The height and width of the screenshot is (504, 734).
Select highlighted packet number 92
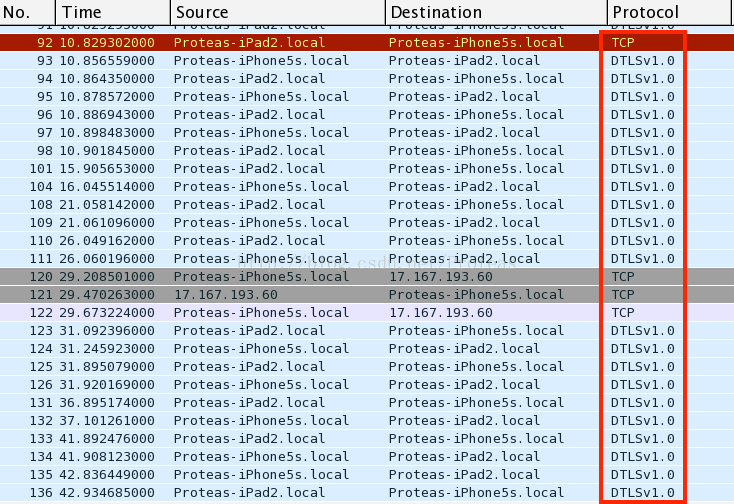coord(367,43)
